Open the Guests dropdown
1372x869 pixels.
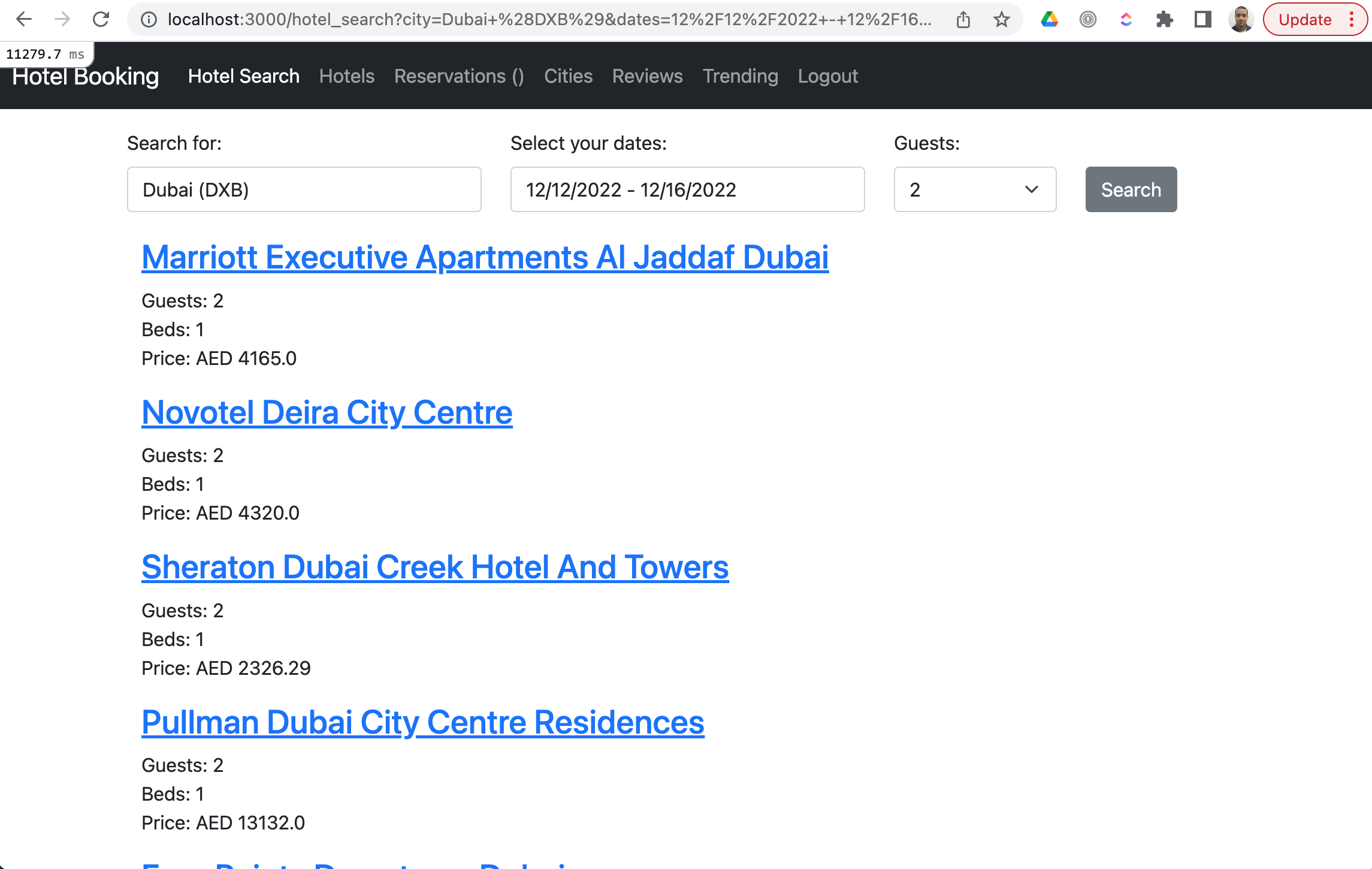975,189
